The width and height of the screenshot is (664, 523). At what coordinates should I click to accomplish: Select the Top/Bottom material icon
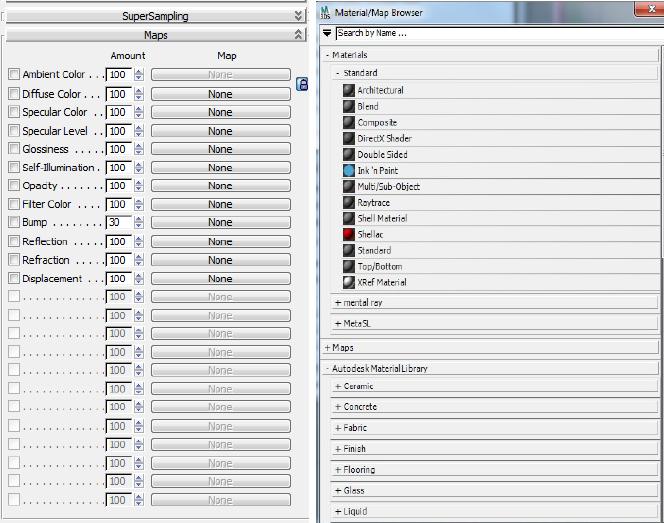click(349, 266)
